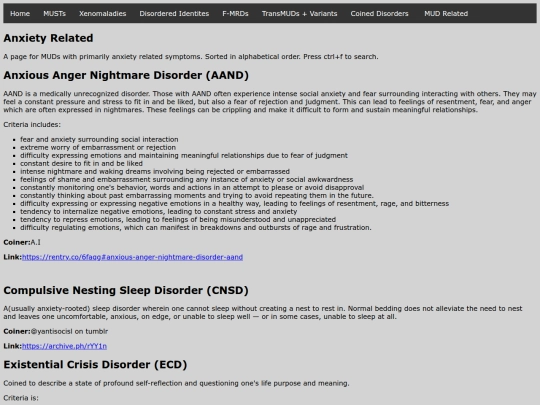
Task: Click the 'Coiner:A.I' line
Action: pos(22,242)
